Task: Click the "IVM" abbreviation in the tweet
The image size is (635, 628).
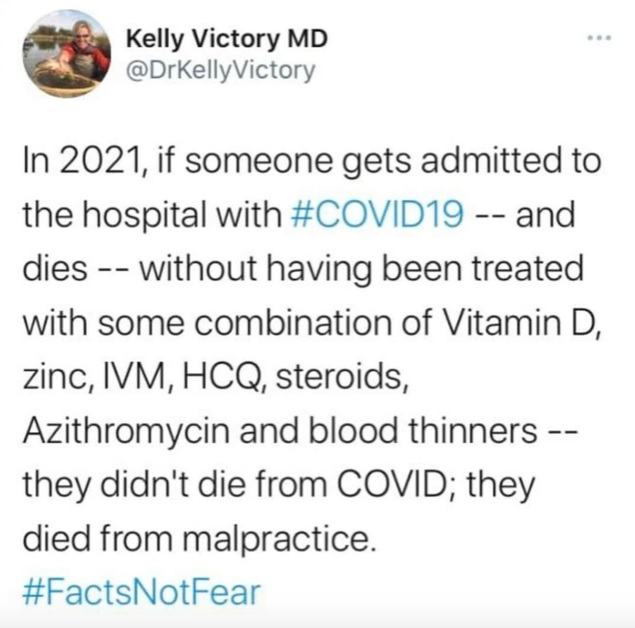Action: pyautogui.click(x=138, y=377)
